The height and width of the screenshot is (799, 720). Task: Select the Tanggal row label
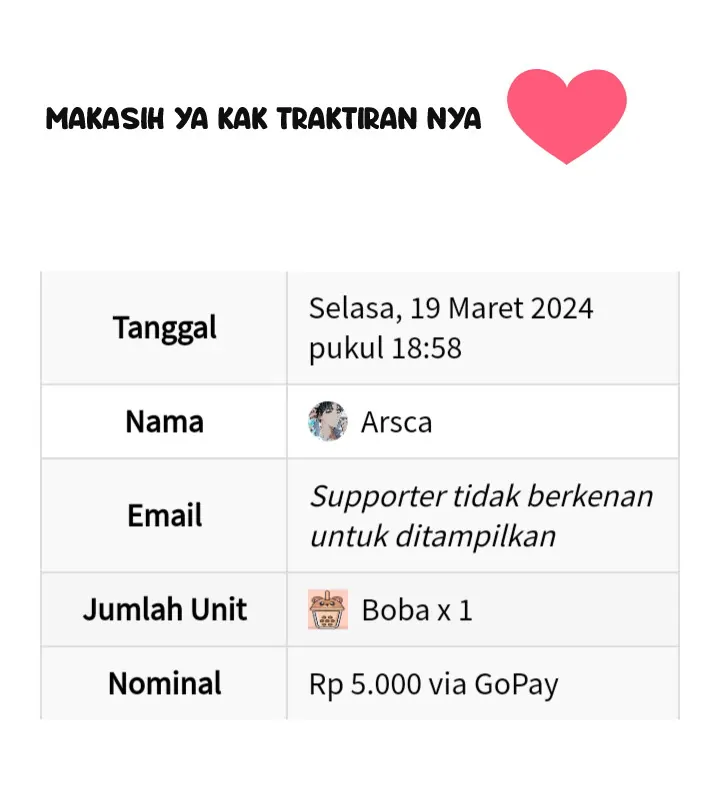pyautogui.click(x=165, y=328)
